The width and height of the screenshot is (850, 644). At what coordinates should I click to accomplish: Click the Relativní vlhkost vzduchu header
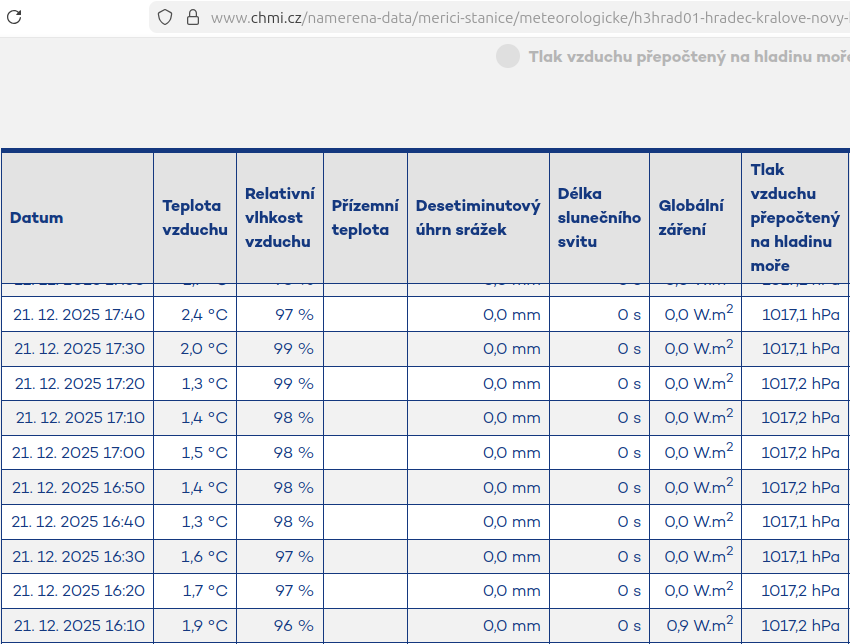(x=279, y=218)
